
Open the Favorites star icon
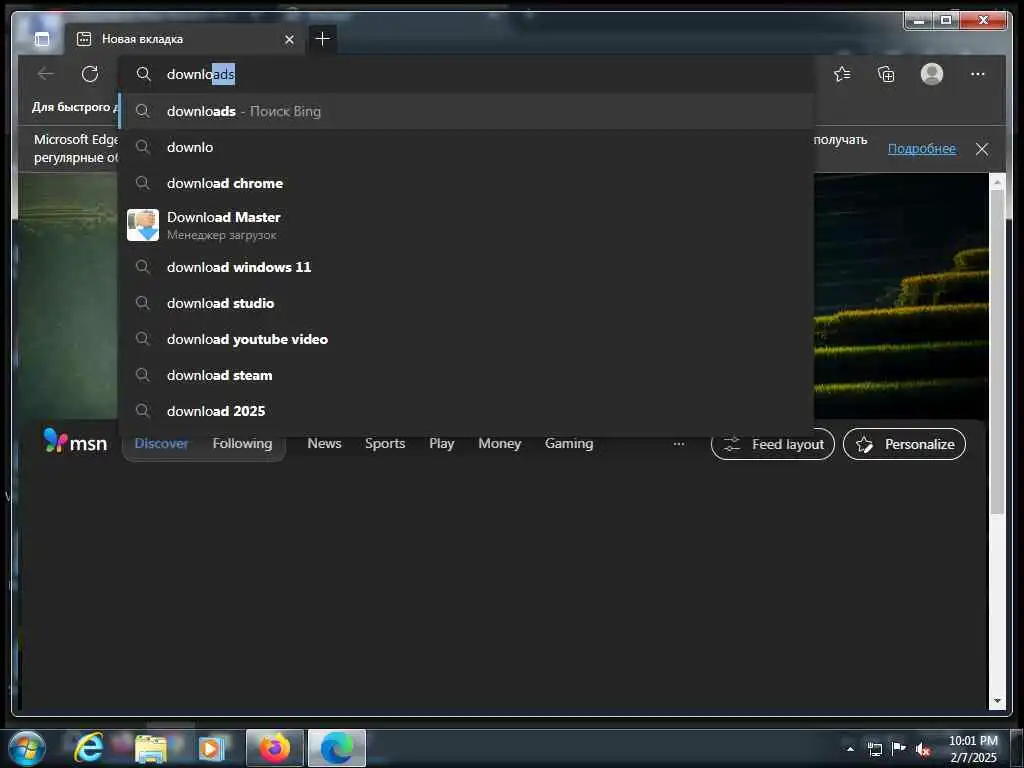pos(842,74)
